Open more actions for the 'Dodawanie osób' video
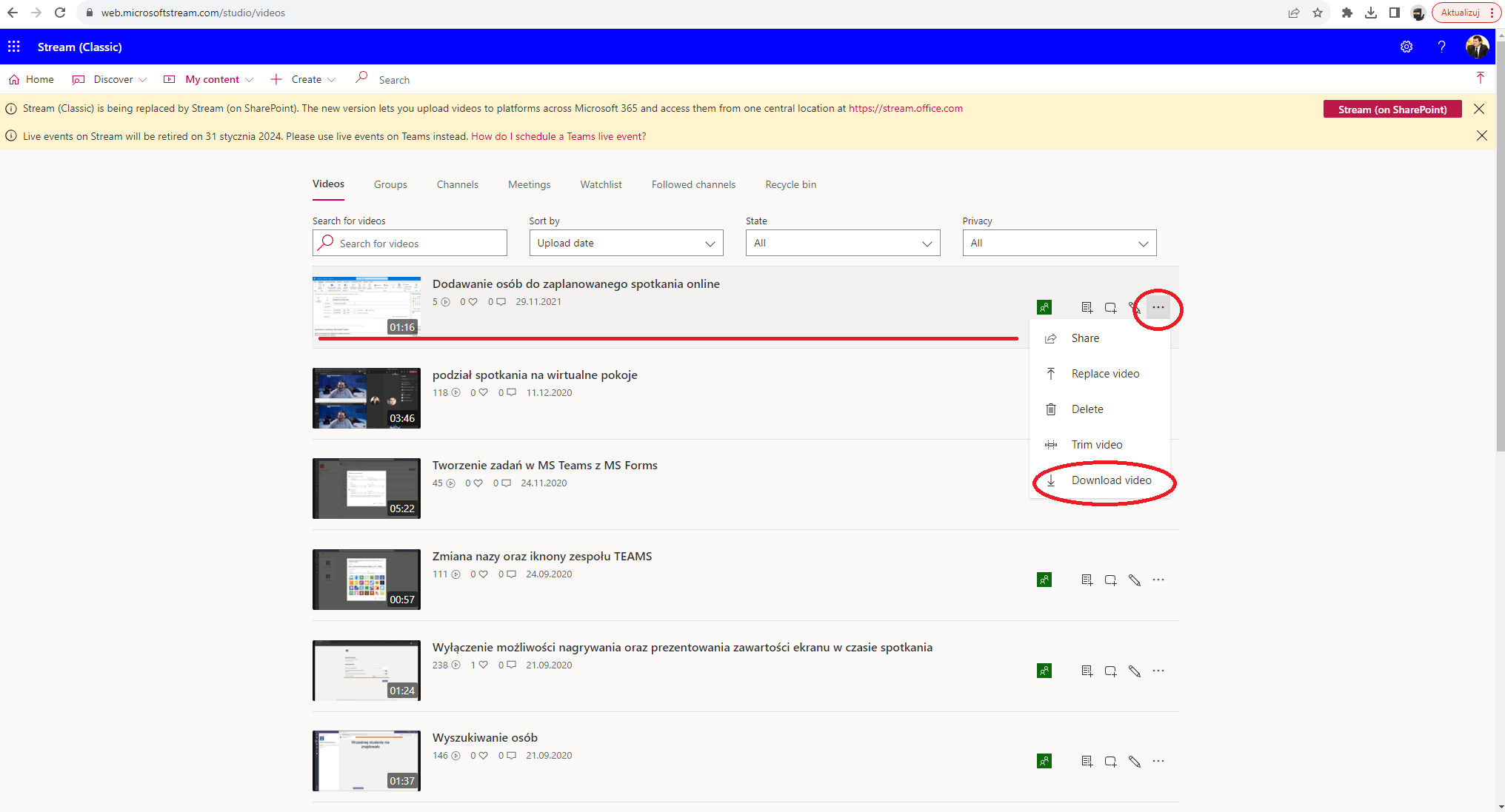This screenshot has width=1505, height=812. (1158, 307)
